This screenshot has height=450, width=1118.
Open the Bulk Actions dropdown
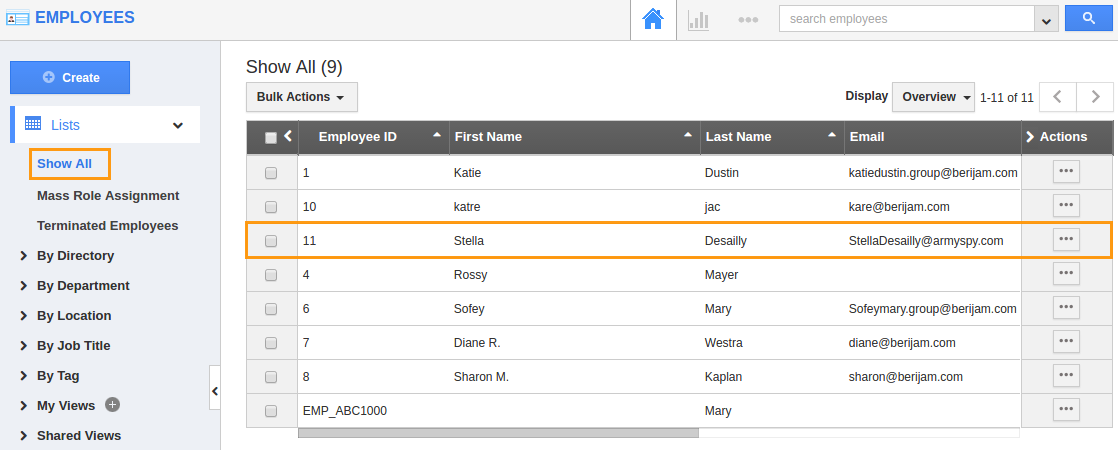click(302, 97)
